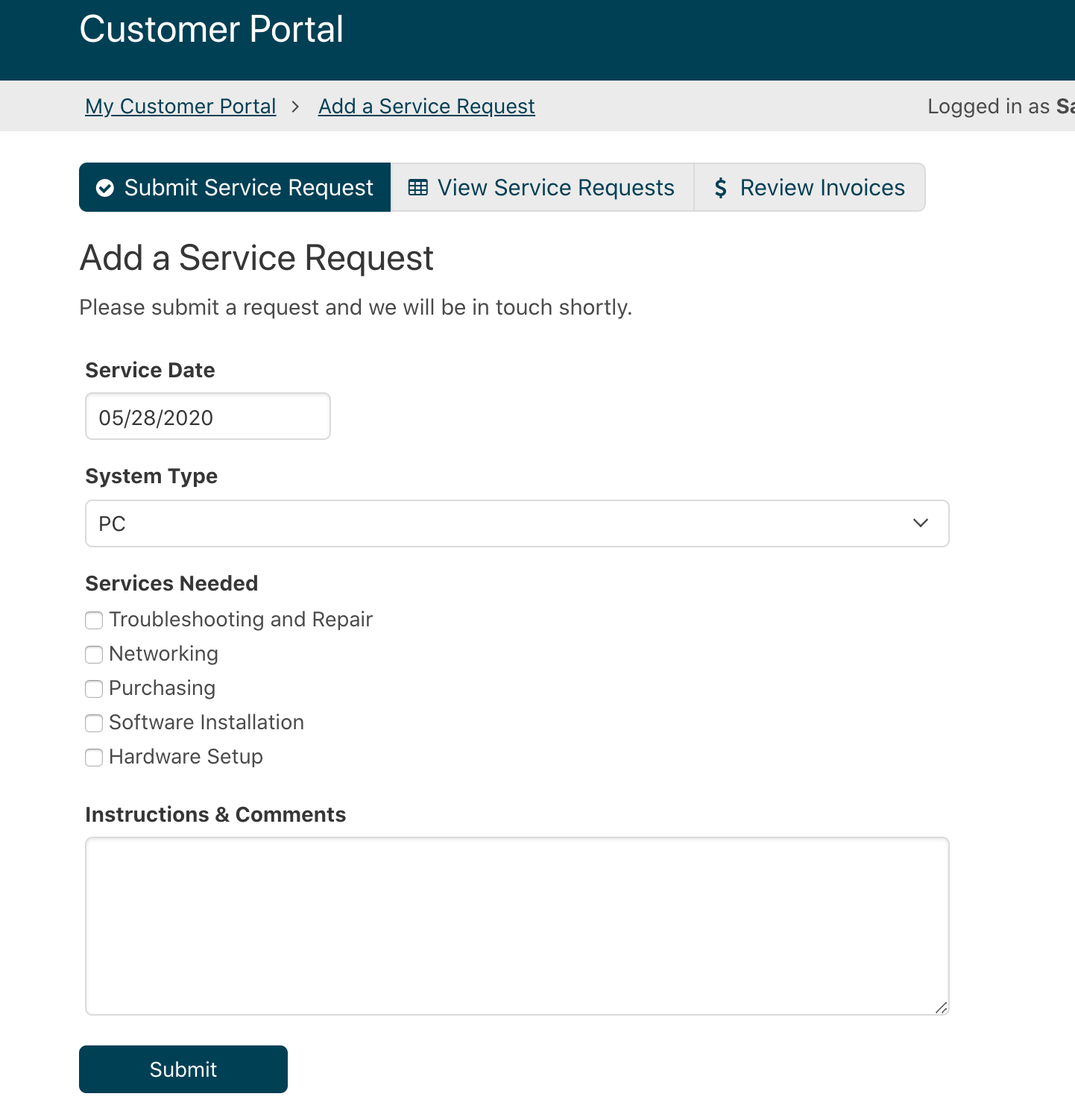Tick the Purchasing checkbox
The height and width of the screenshot is (1120, 1075).
pyautogui.click(x=94, y=689)
